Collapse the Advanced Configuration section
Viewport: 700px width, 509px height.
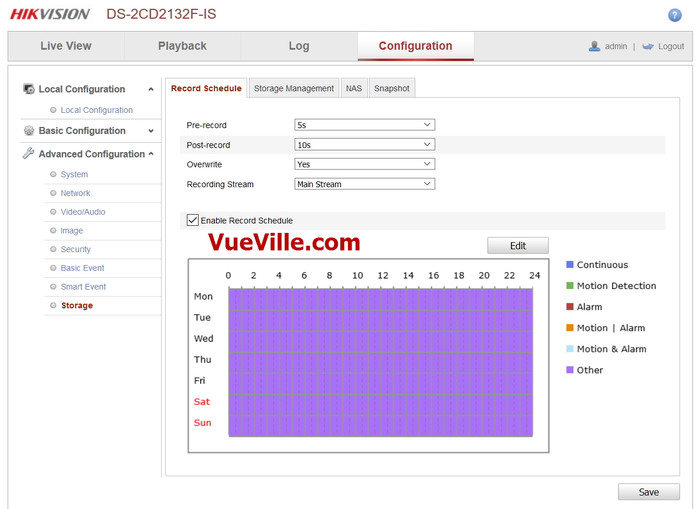pyautogui.click(x=151, y=154)
